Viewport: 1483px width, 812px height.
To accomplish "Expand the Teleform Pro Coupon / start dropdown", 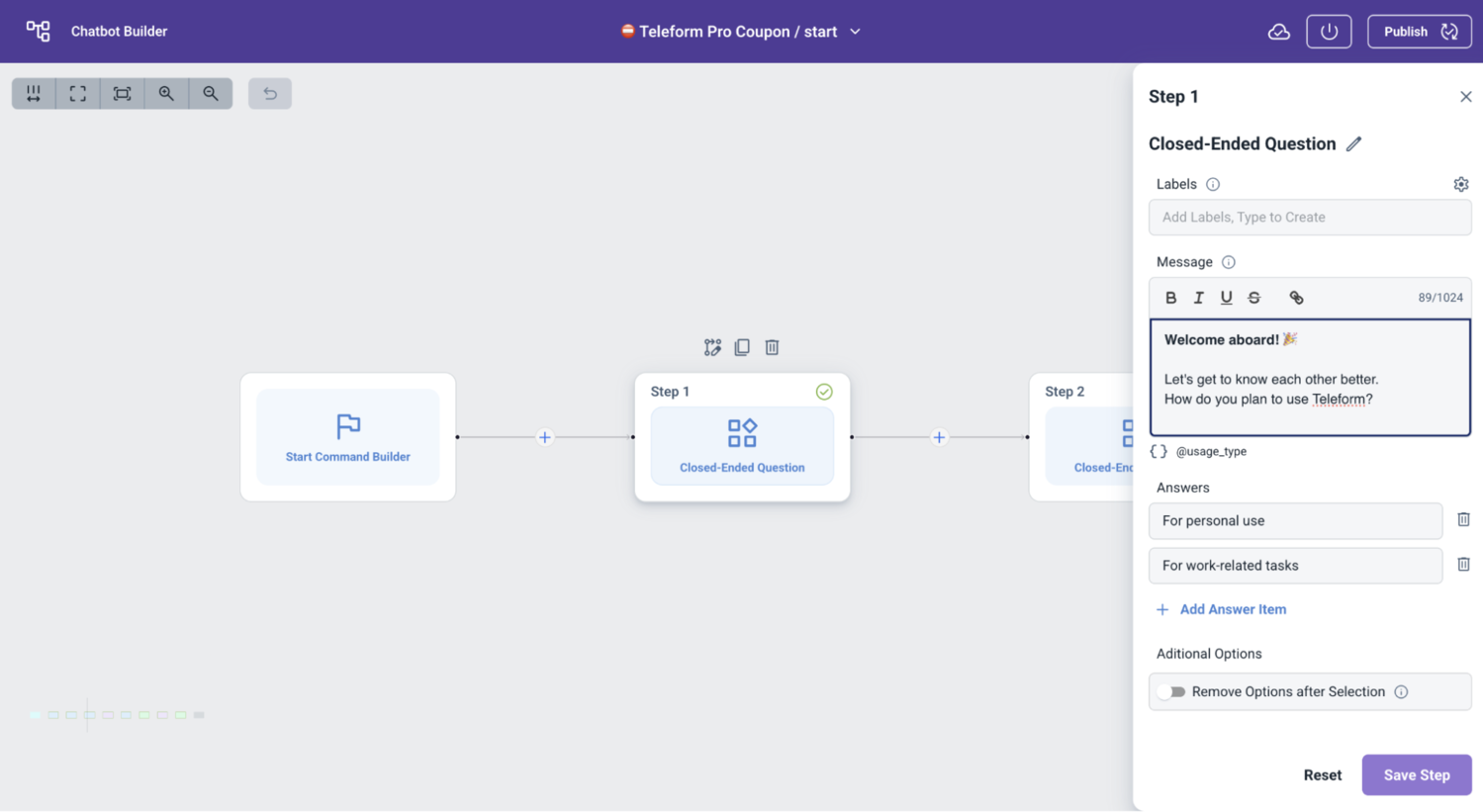I will 855,32.
